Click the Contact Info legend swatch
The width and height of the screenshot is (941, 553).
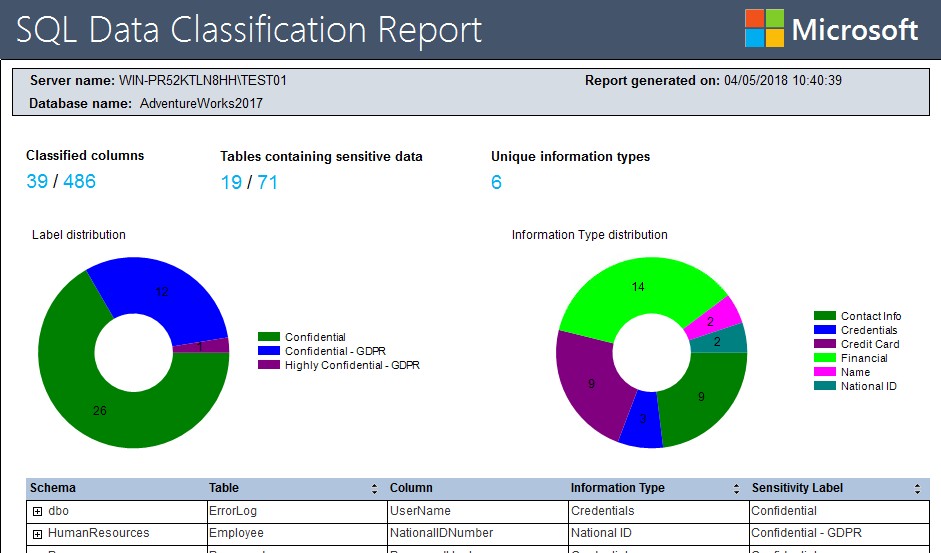825,316
